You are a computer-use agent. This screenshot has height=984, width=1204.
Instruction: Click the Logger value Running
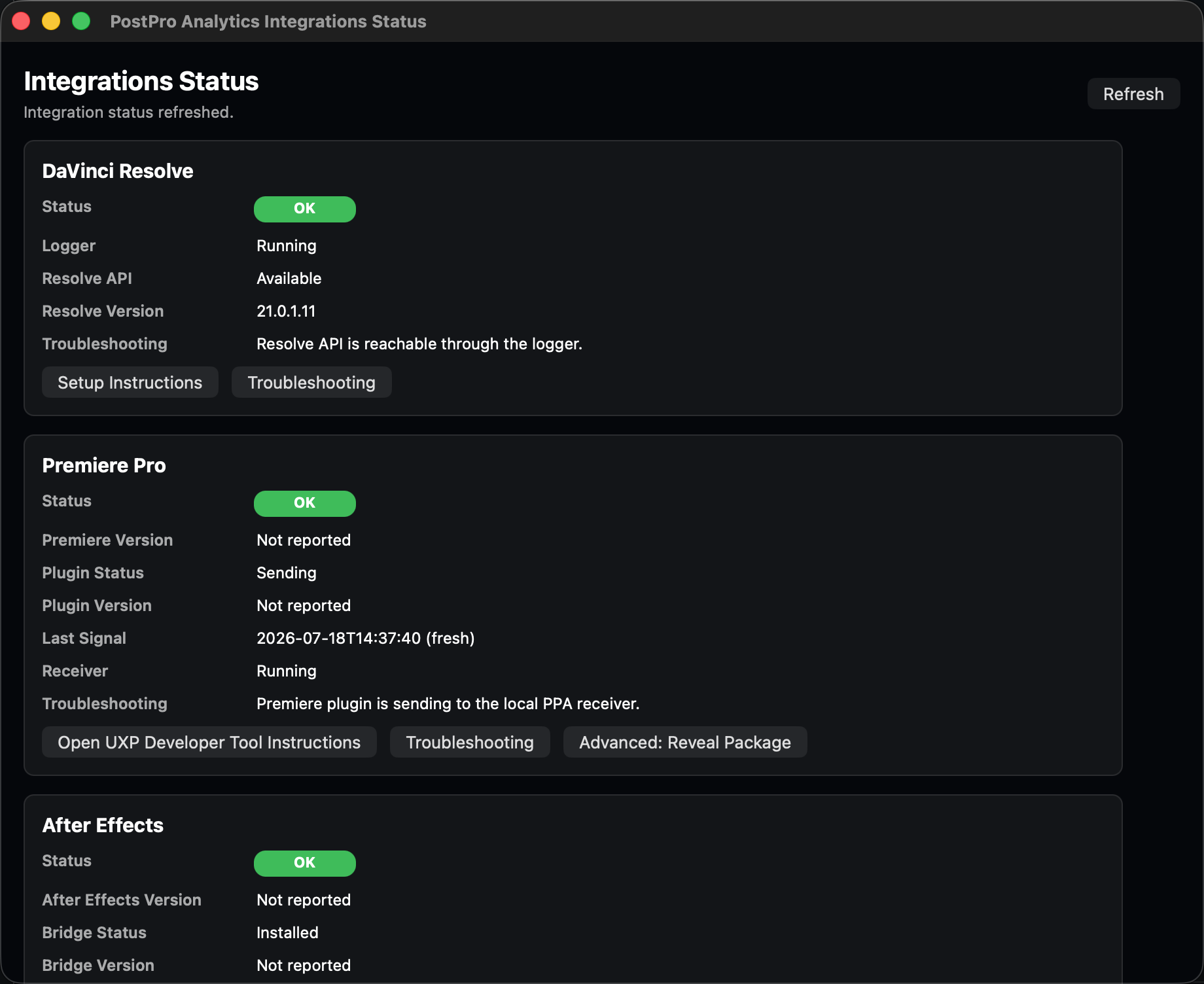287,246
